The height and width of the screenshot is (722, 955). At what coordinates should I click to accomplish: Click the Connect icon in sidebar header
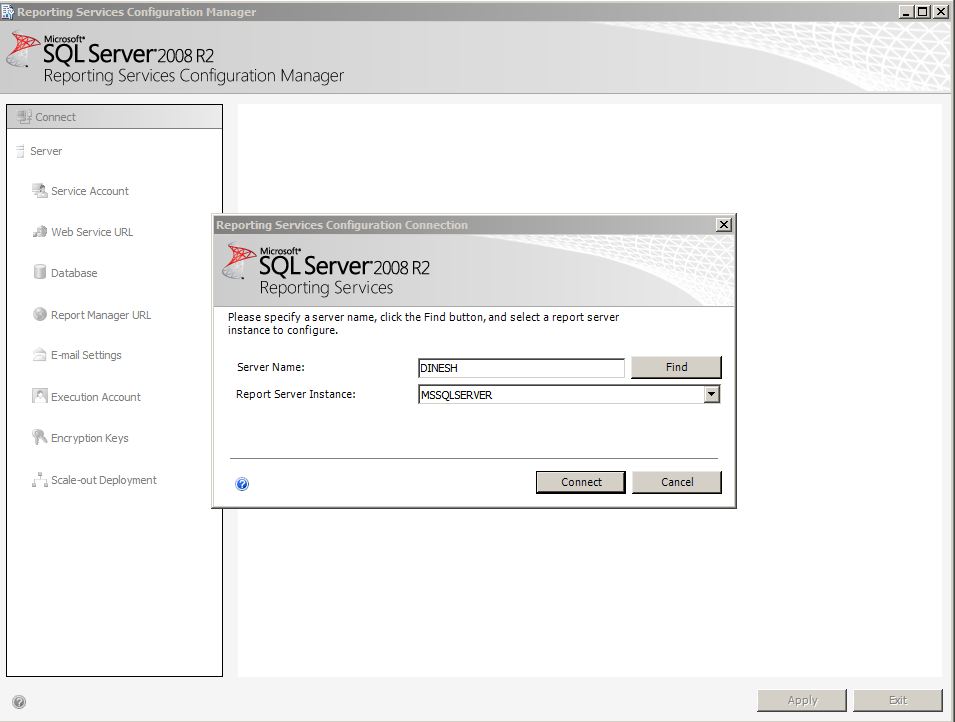pos(24,116)
